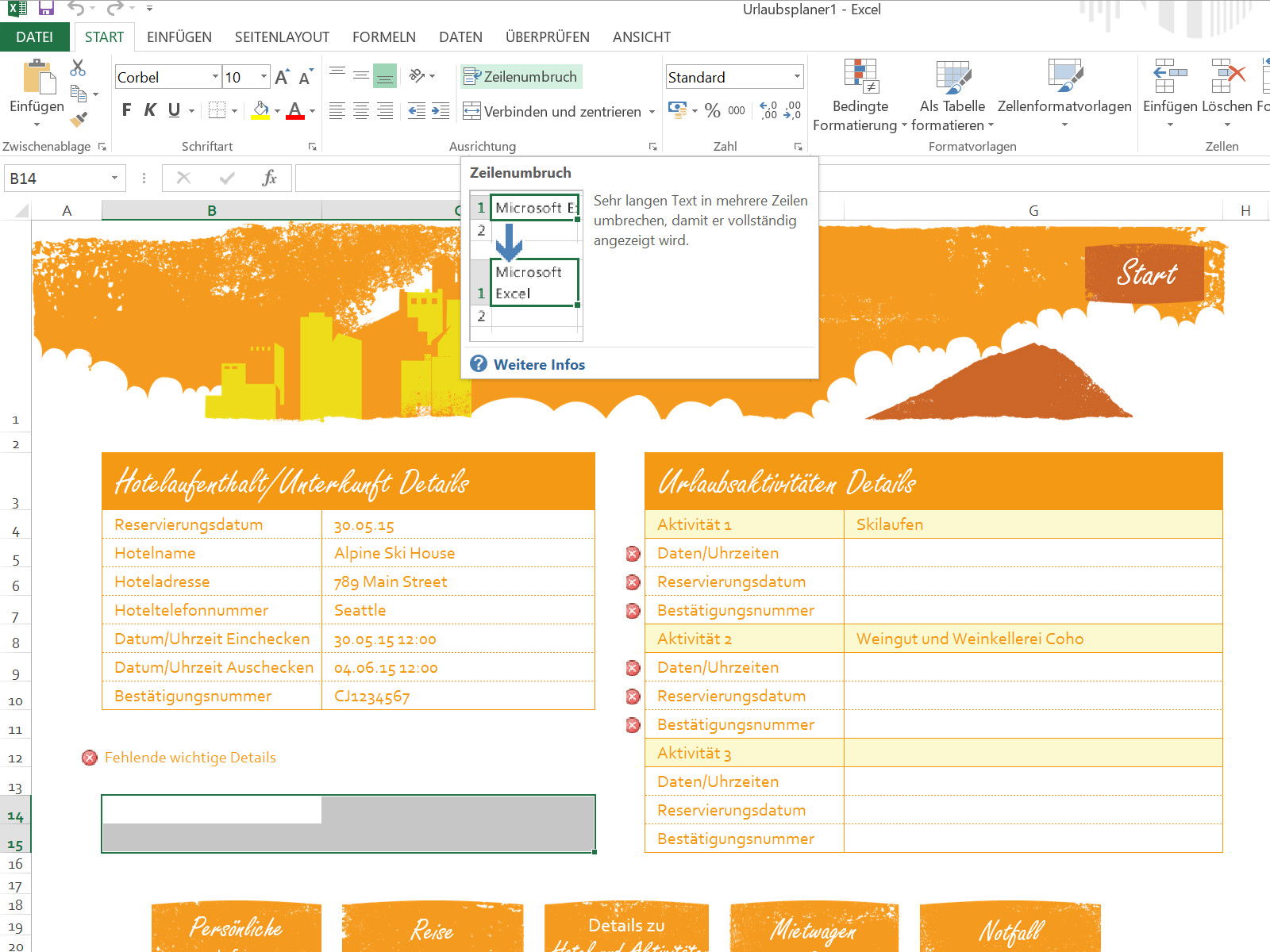The height and width of the screenshot is (952, 1270).
Task: Toggle middle vertical alignment
Action: [x=361, y=76]
